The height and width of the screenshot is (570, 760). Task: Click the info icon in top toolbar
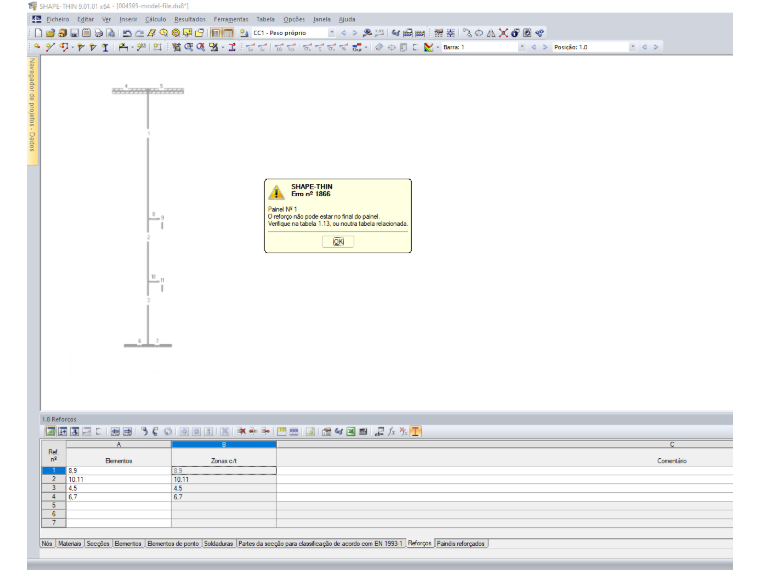[x=515, y=33]
